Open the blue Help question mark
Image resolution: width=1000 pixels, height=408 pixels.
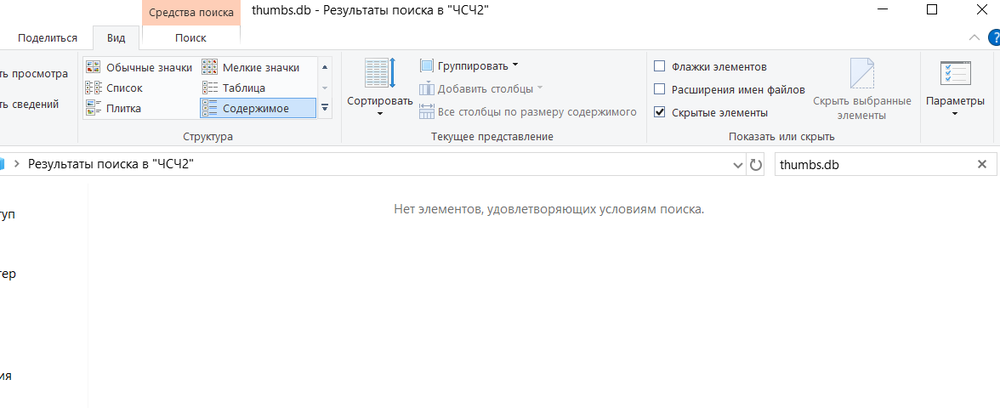pos(994,37)
